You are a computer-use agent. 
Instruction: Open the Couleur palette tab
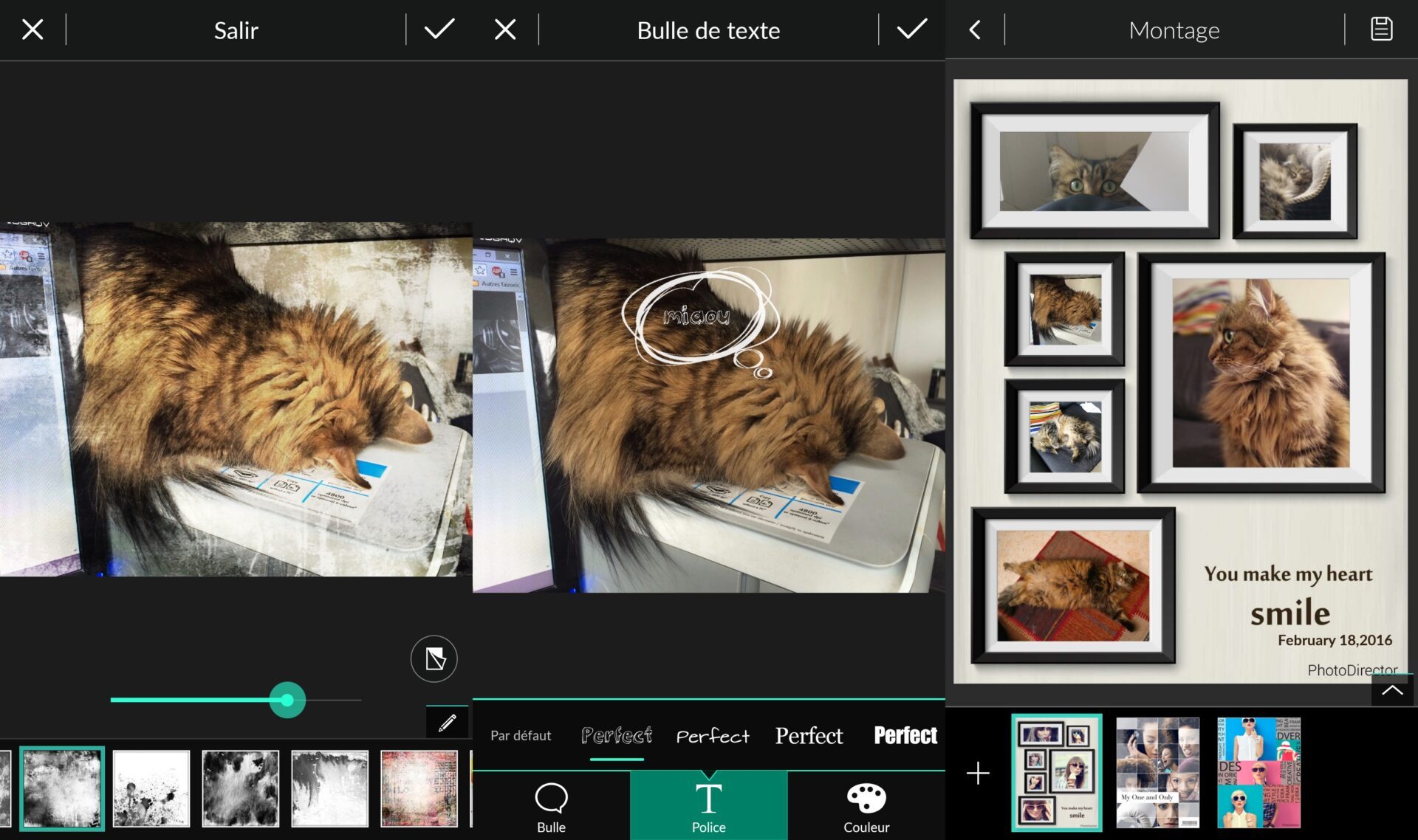point(866,806)
